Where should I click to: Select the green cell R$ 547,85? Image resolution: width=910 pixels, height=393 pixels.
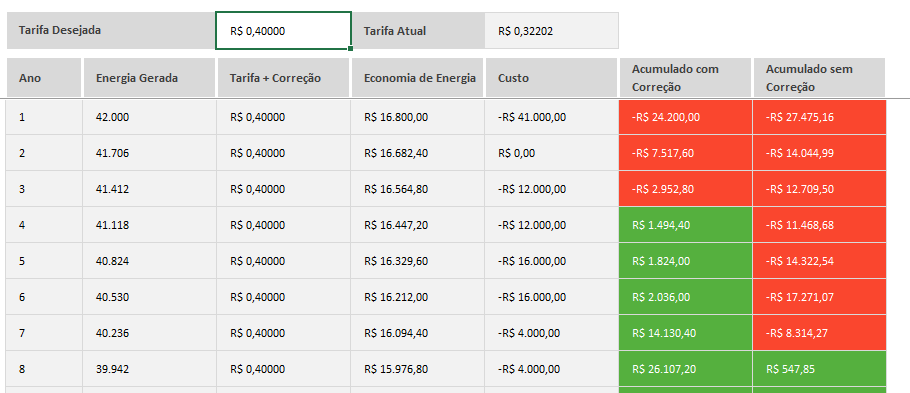[819, 369]
